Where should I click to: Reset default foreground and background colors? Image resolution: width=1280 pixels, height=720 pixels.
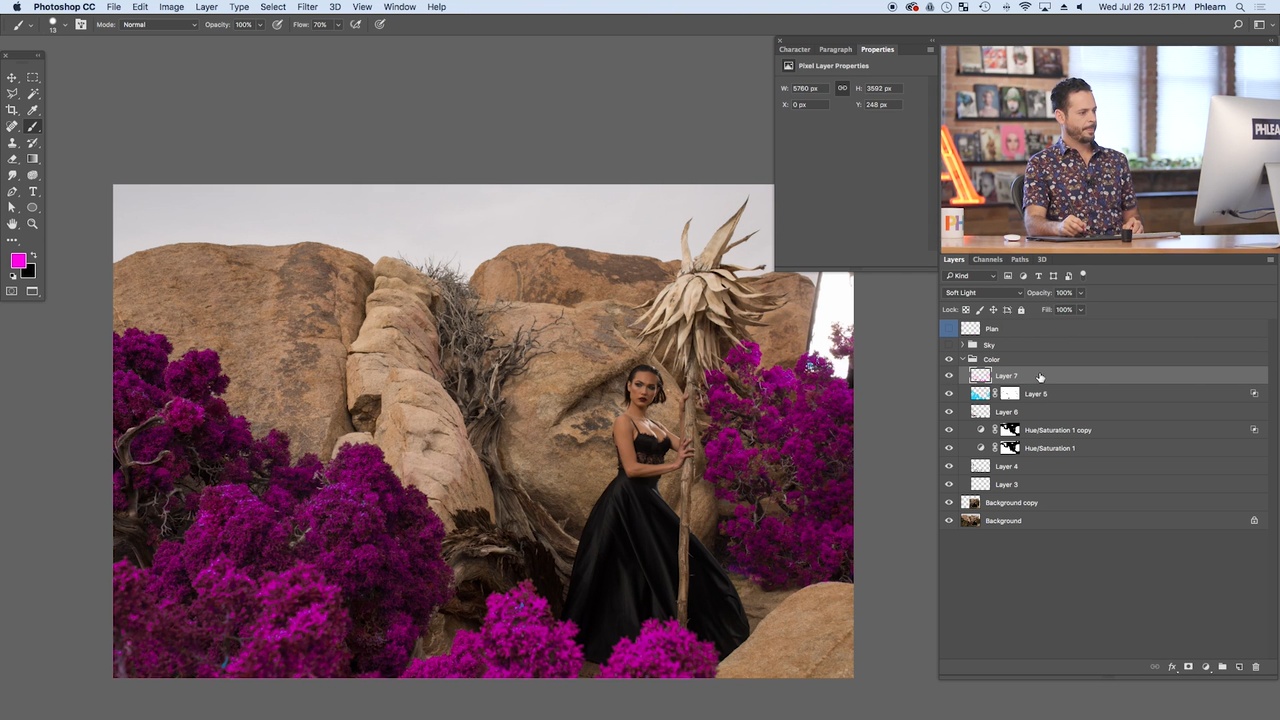point(12,277)
